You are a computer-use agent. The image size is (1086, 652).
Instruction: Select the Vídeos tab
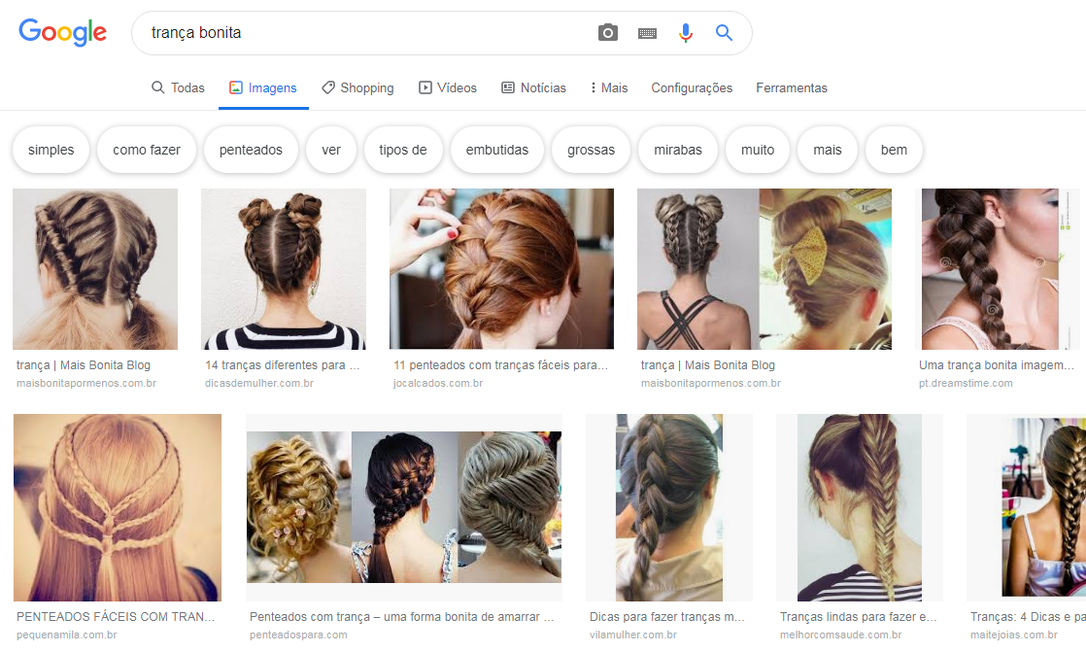pos(447,88)
